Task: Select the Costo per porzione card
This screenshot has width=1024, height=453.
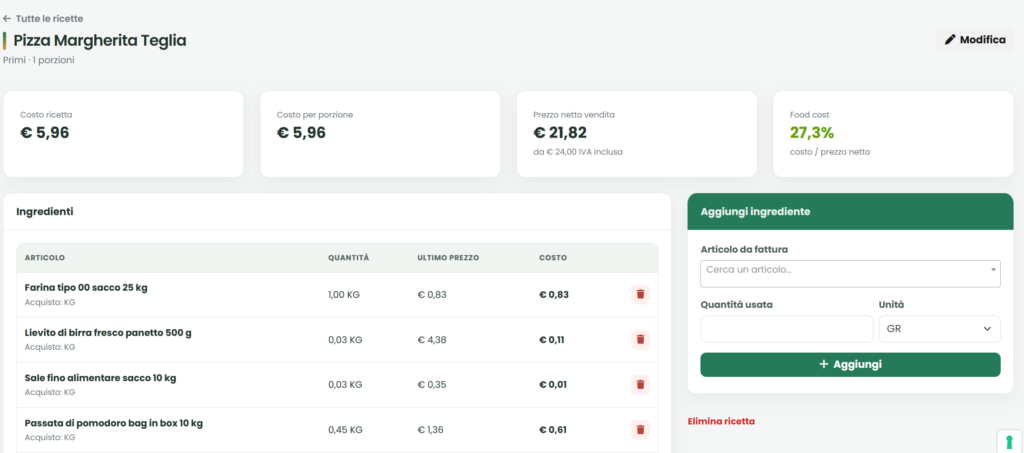Action: click(380, 134)
